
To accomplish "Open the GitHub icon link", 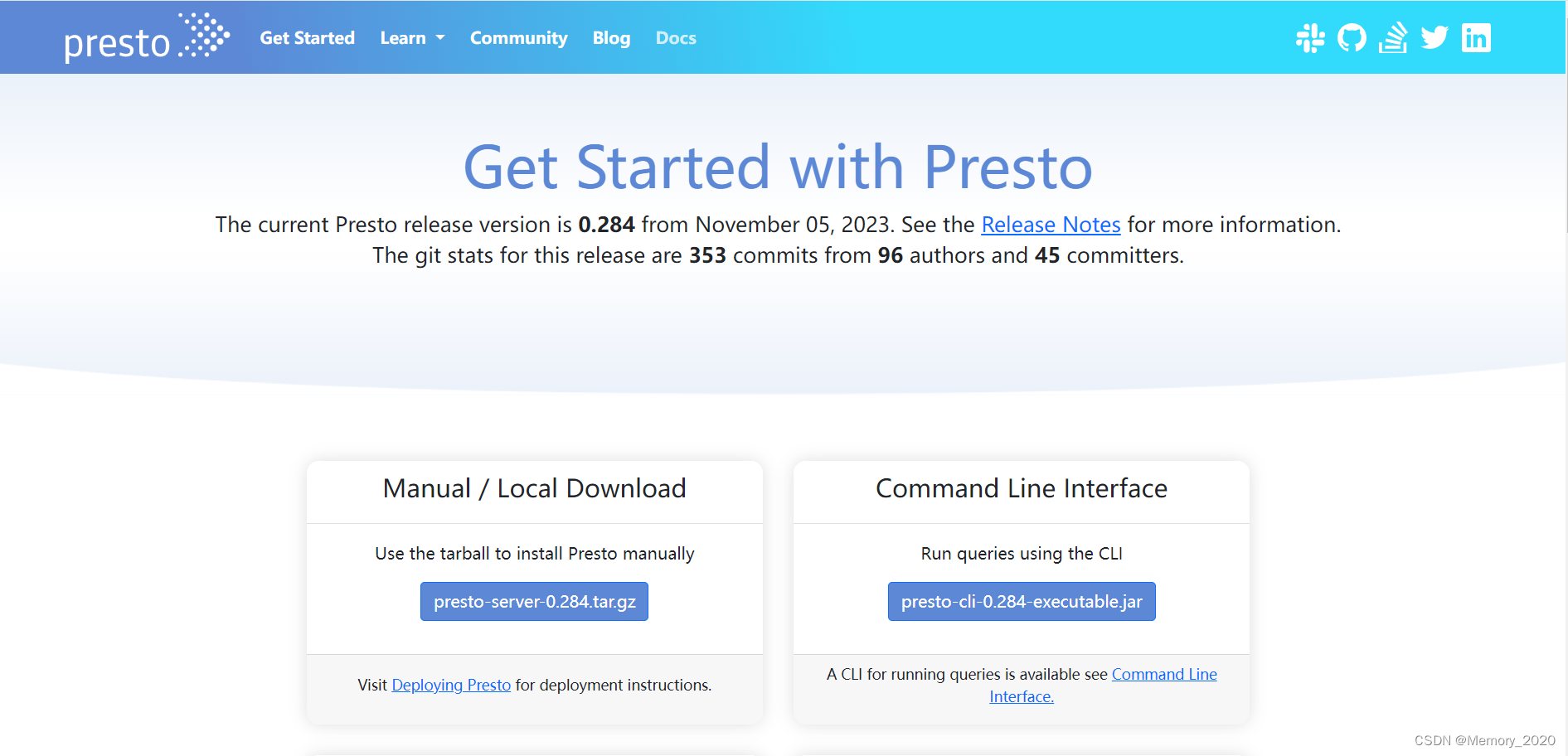I will [x=1352, y=38].
